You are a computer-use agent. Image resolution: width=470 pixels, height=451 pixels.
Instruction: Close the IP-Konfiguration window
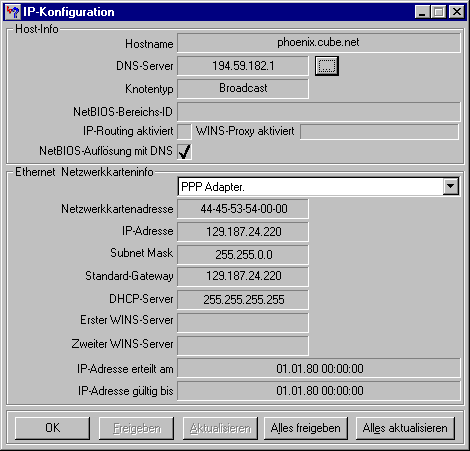point(457,12)
